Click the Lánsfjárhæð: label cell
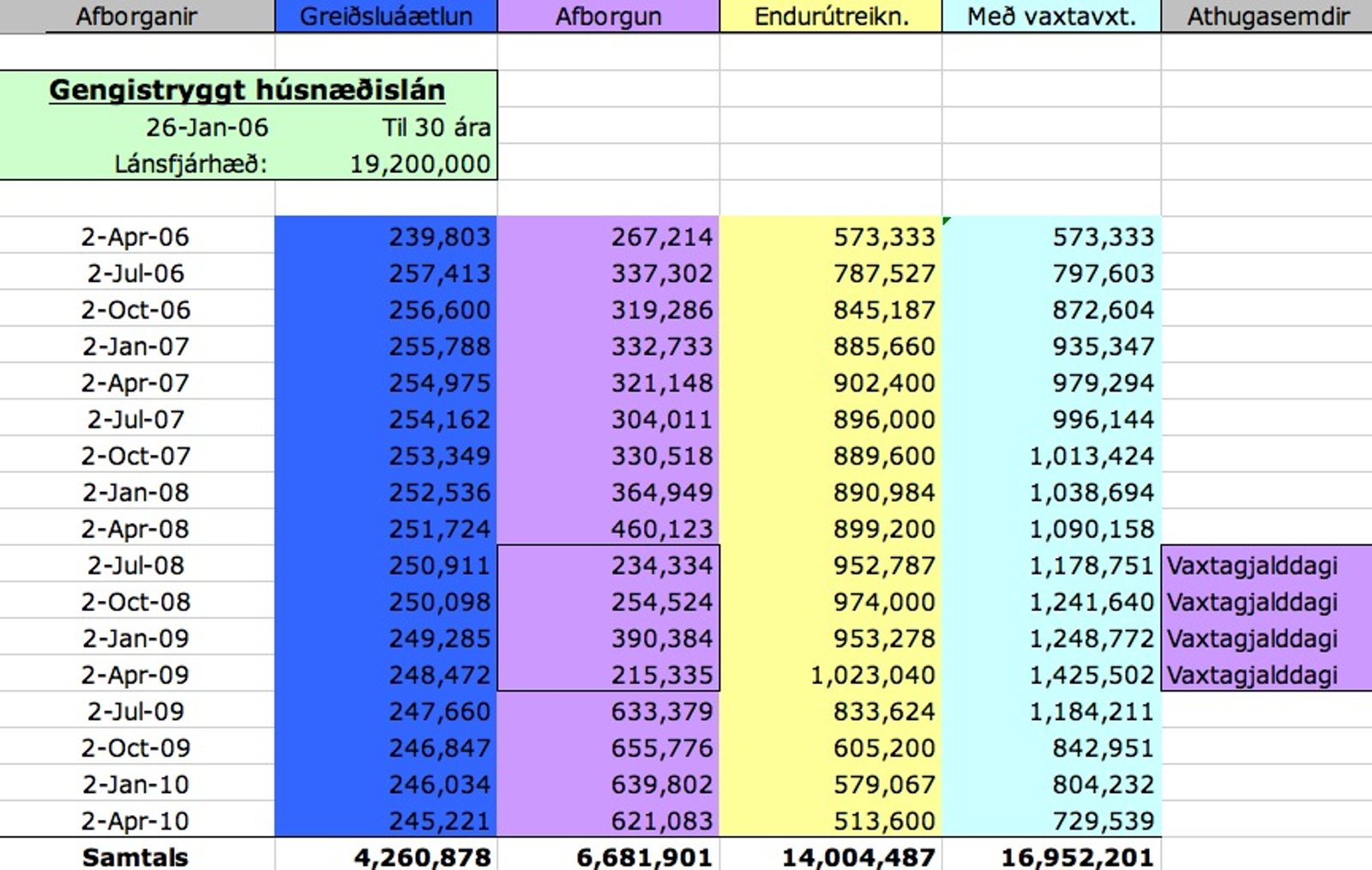This screenshot has width=1372, height=870. (137, 163)
